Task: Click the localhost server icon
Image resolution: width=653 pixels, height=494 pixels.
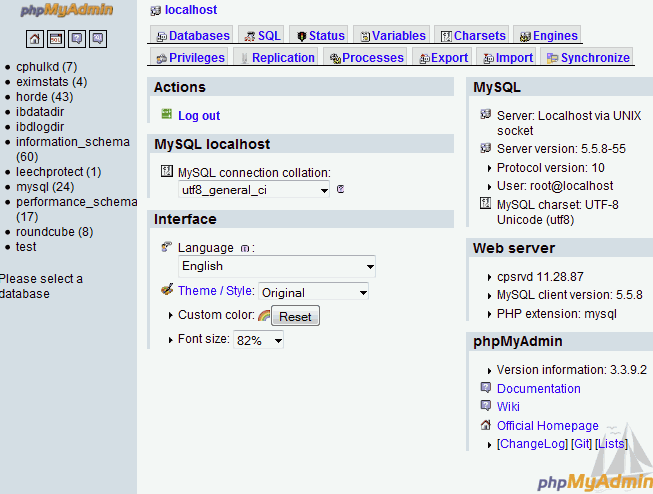Action: 156,11
